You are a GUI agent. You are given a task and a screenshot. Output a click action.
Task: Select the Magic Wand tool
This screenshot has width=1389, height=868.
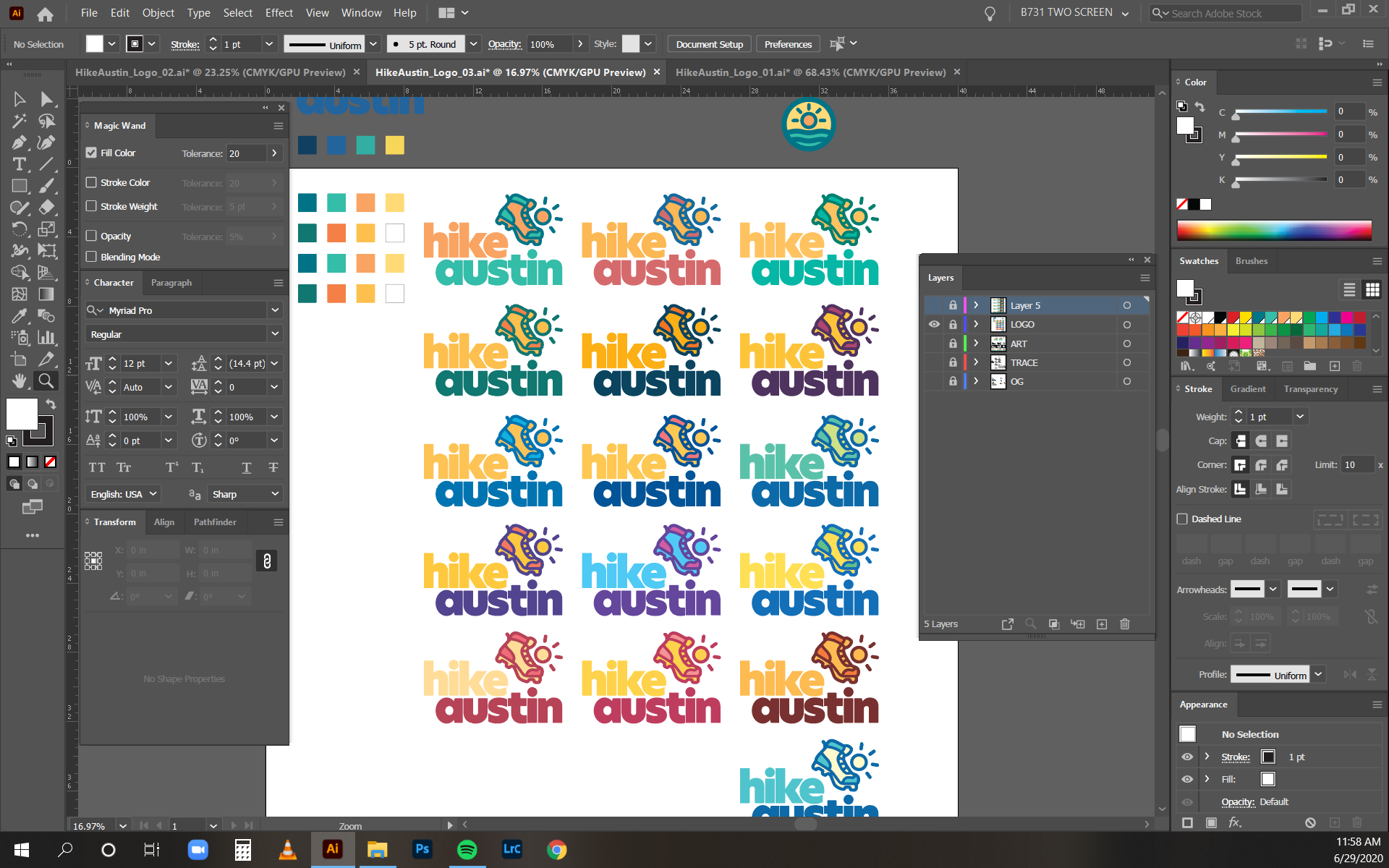point(20,121)
